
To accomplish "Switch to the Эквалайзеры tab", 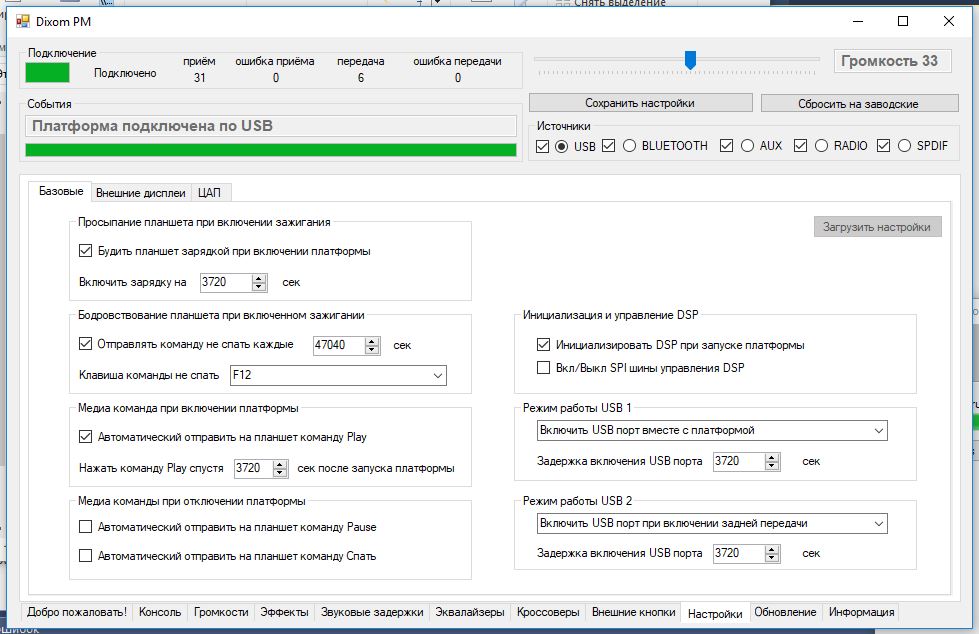I will point(469,612).
